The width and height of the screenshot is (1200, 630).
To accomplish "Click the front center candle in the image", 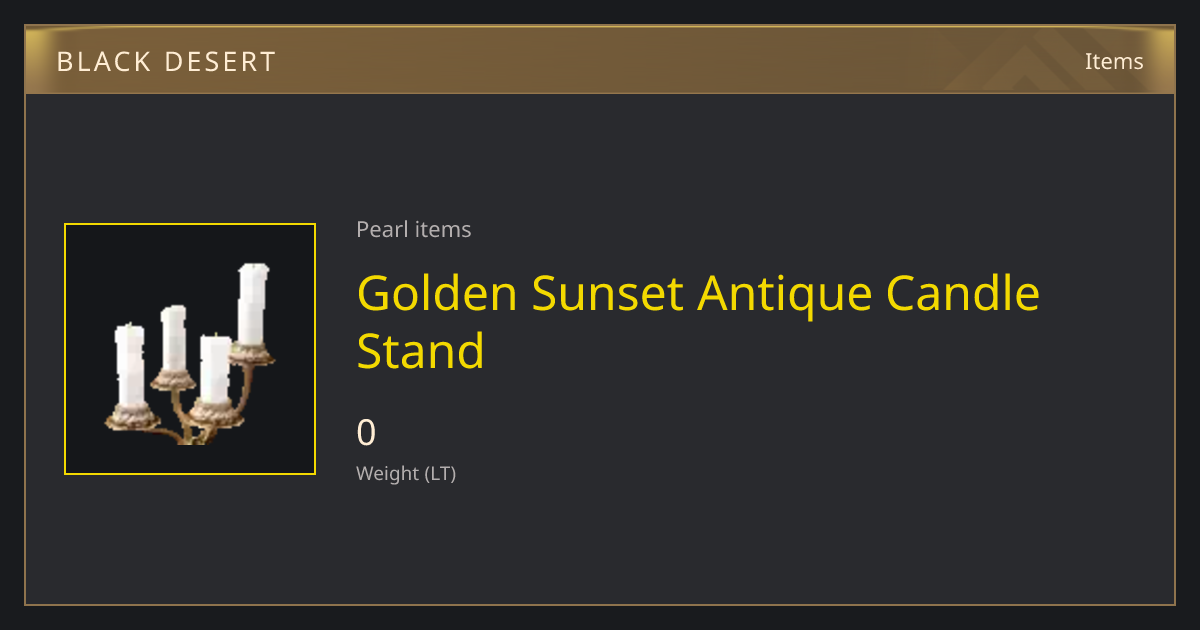I will pos(214,369).
